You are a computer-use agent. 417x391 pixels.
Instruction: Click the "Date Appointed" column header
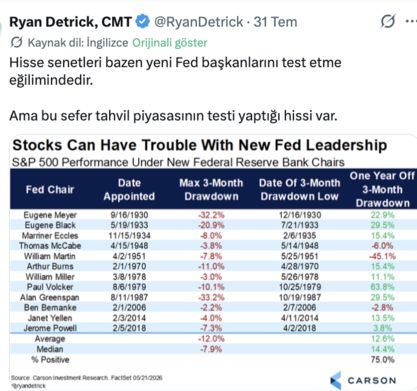[129, 189]
